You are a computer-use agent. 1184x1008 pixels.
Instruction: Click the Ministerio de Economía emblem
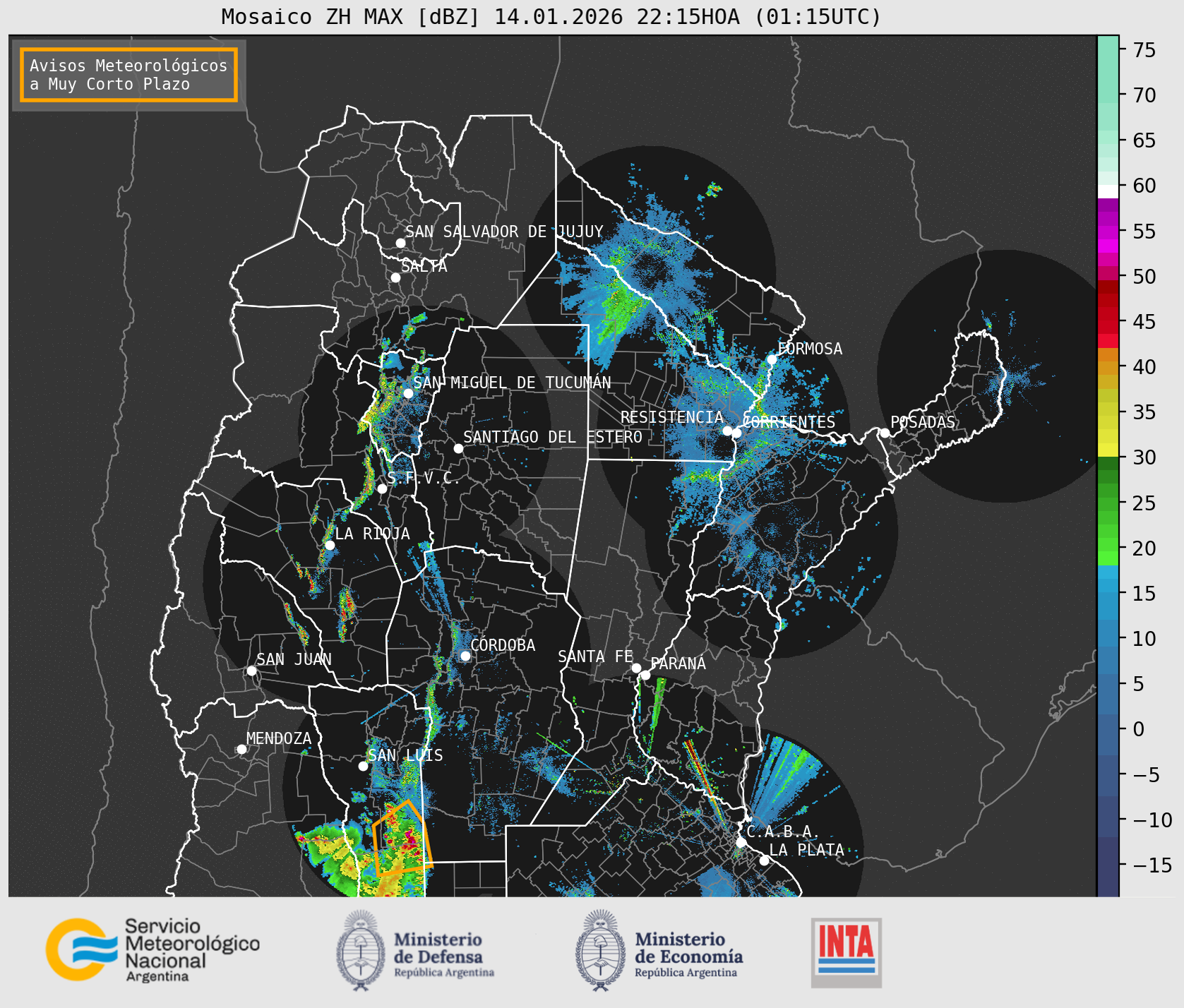tap(602, 950)
